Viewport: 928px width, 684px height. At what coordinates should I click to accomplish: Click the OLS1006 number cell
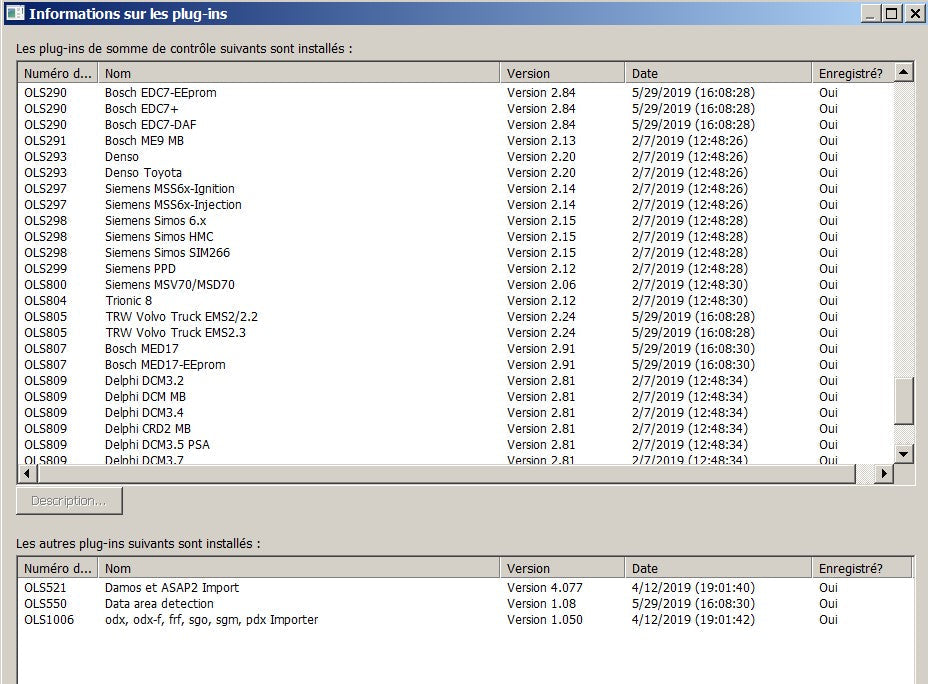(49, 620)
